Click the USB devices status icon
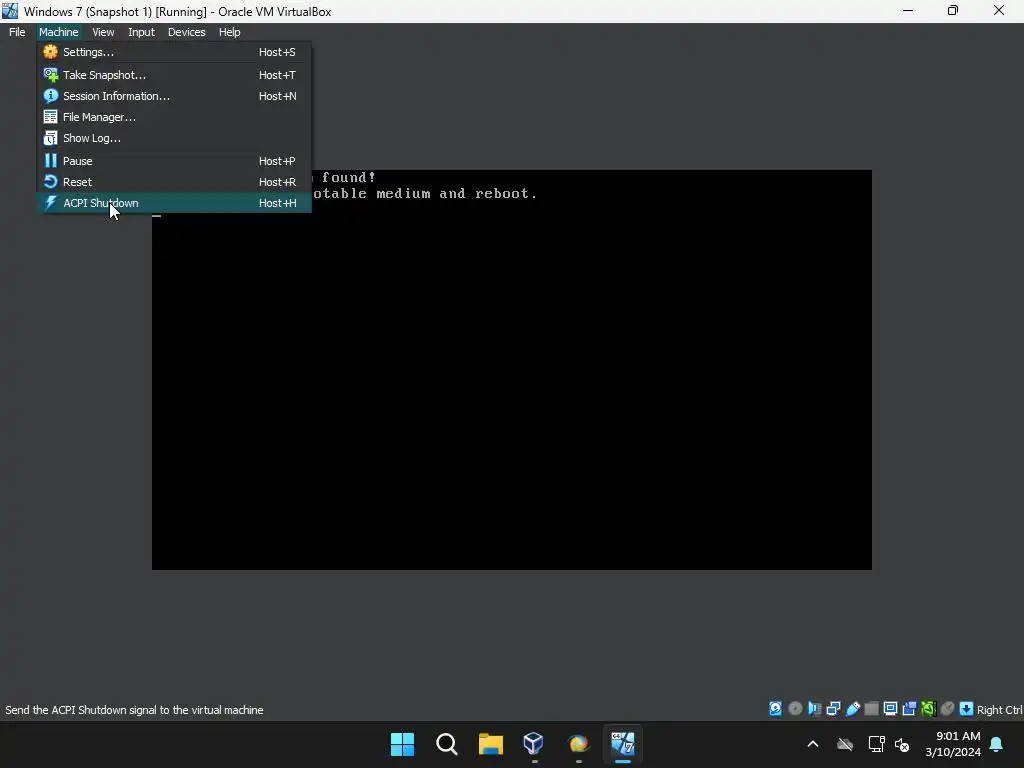1024x768 pixels. 852,709
